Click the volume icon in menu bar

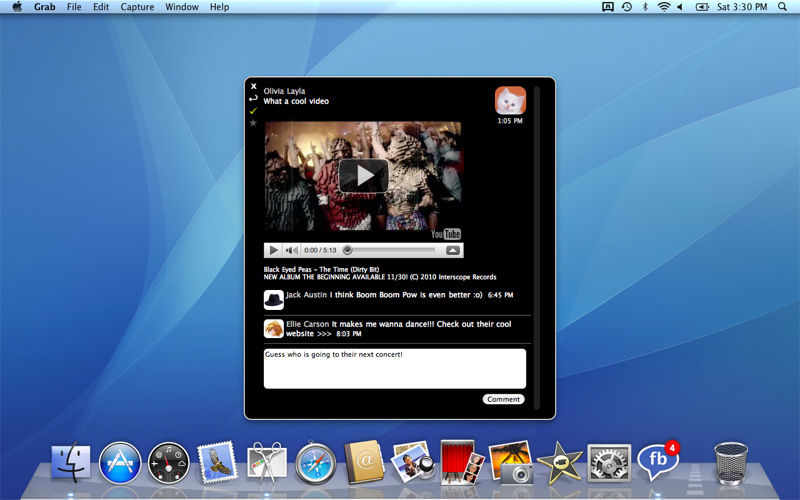(x=680, y=7)
